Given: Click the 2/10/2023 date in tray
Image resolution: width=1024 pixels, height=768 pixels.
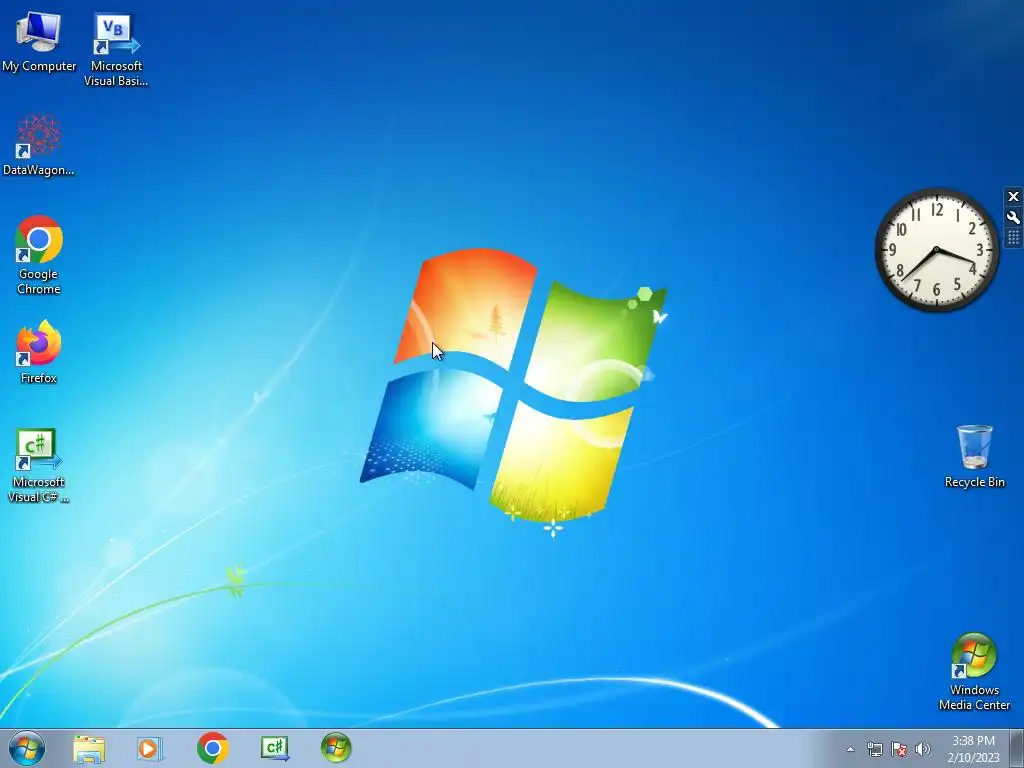Looking at the screenshot, I should click(973, 758).
